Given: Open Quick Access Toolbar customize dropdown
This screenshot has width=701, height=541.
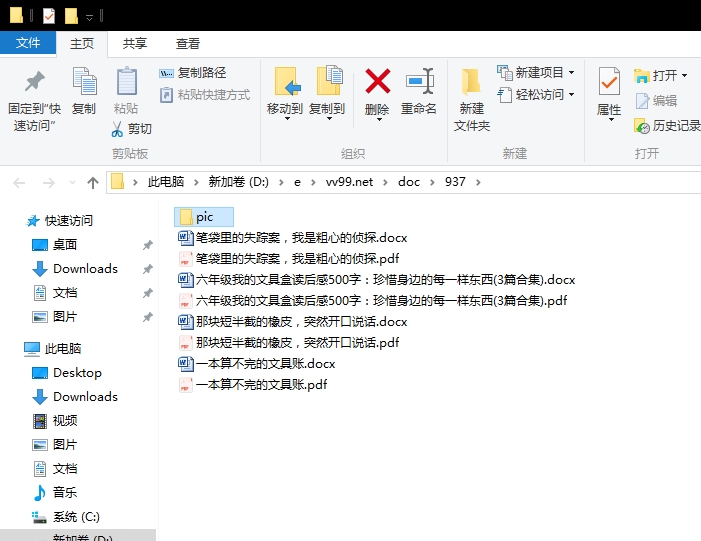Looking at the screenshot, I should 89,17.
